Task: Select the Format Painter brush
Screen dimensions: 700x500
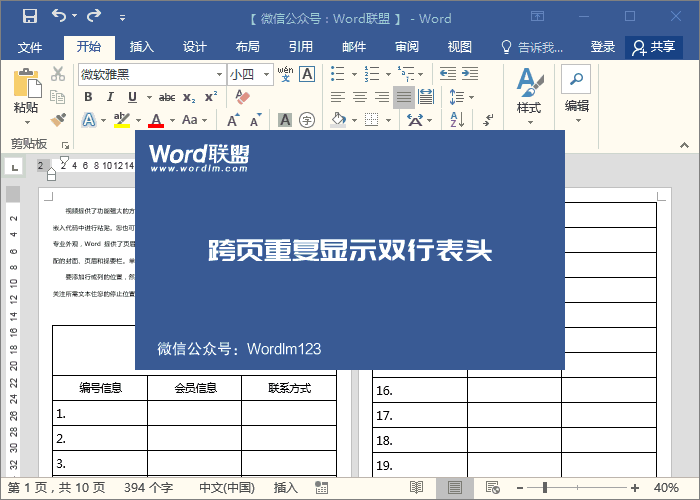Action: (58, 120)
